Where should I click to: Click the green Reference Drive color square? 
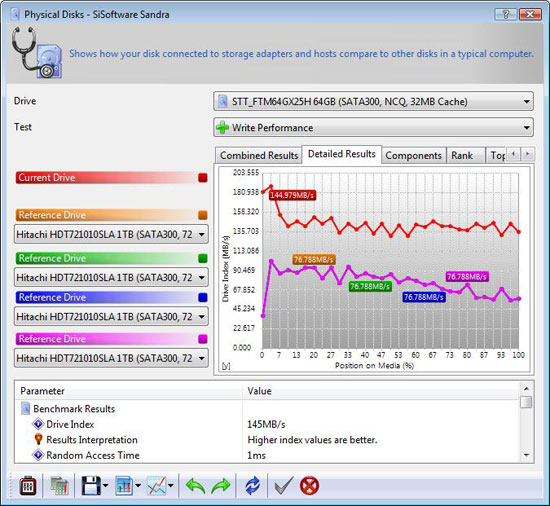pos(203,258)
